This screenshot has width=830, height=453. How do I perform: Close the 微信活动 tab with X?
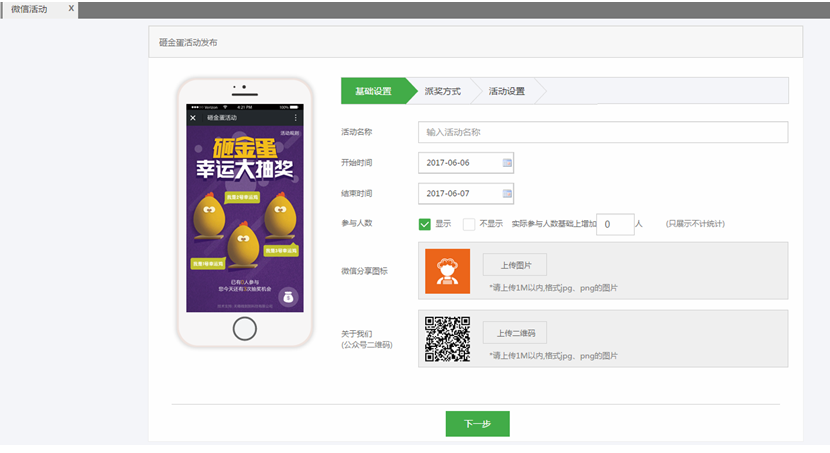click(70, 8)
